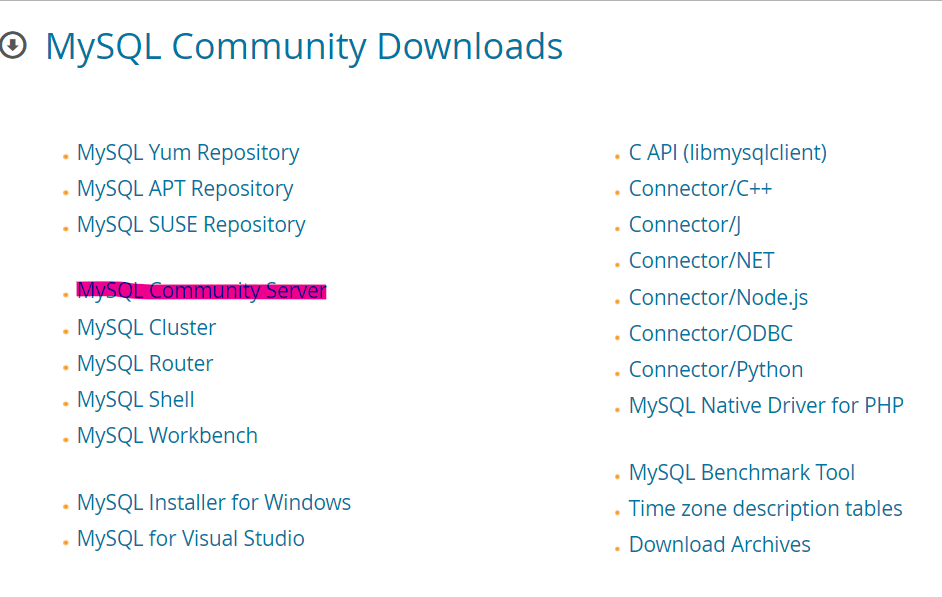Open MySQL for Visual Studio link

tap(190, 538)
